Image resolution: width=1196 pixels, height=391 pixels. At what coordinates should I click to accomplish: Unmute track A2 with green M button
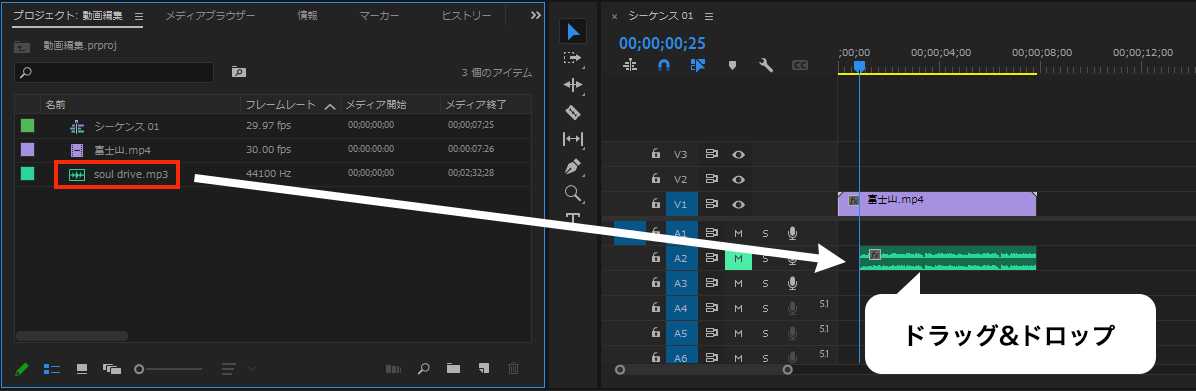[x=738, y=258]
